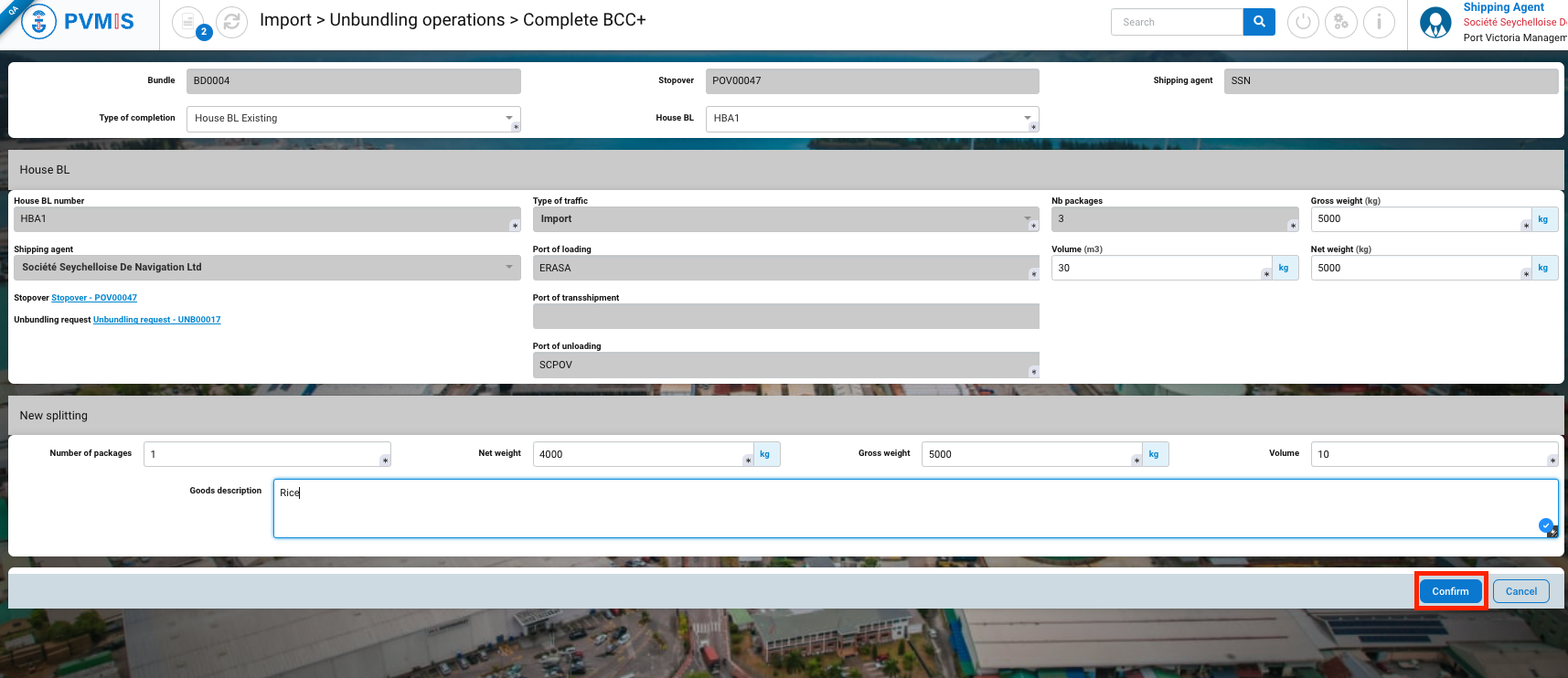The height and width of the screenshot is (678, 1568).
Task: Click the power logout icon
Action: [x=1303, y=22]
